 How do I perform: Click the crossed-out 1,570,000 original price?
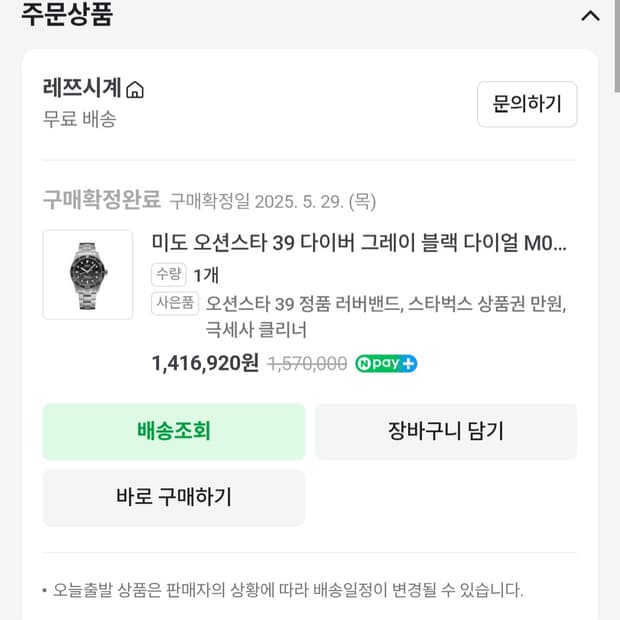click(307, 364)
